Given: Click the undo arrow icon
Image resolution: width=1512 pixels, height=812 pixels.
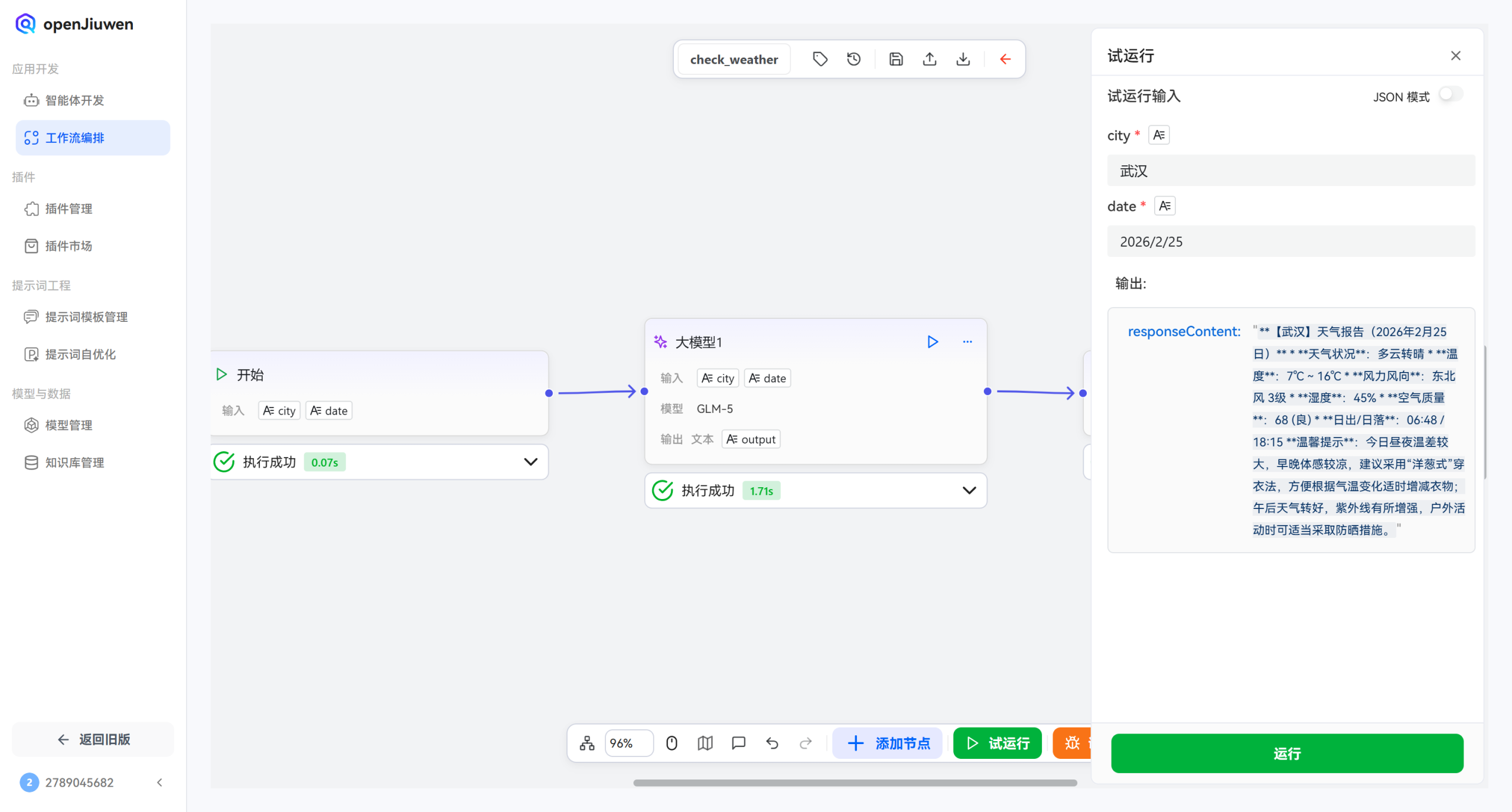Looking at the screenshot, I should [772, 743].
